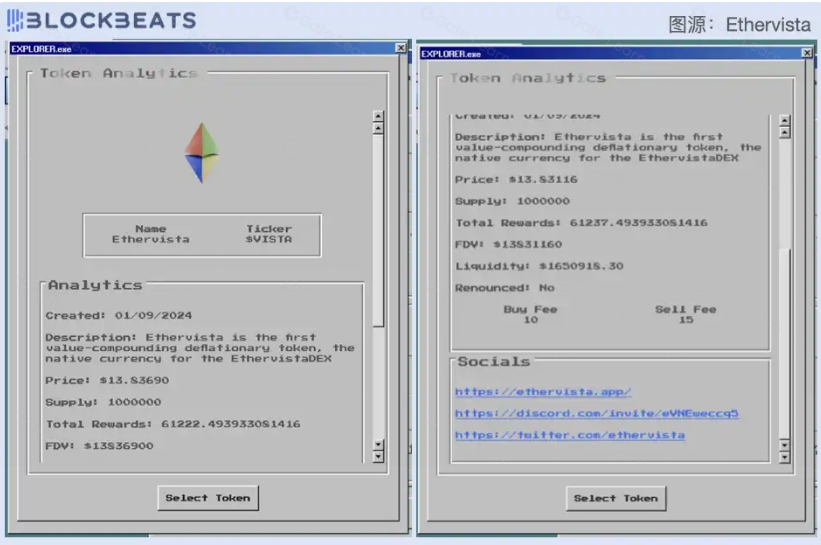
Task: Click Total Rewards 61237 line in right window
Action: 581,223
